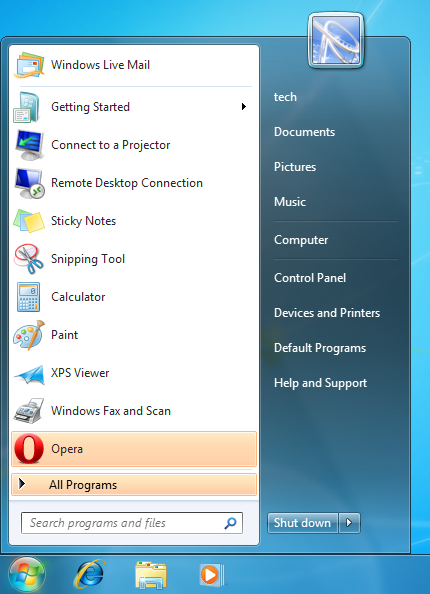
Task: Open Help and Support link
Action: (321, 383)
